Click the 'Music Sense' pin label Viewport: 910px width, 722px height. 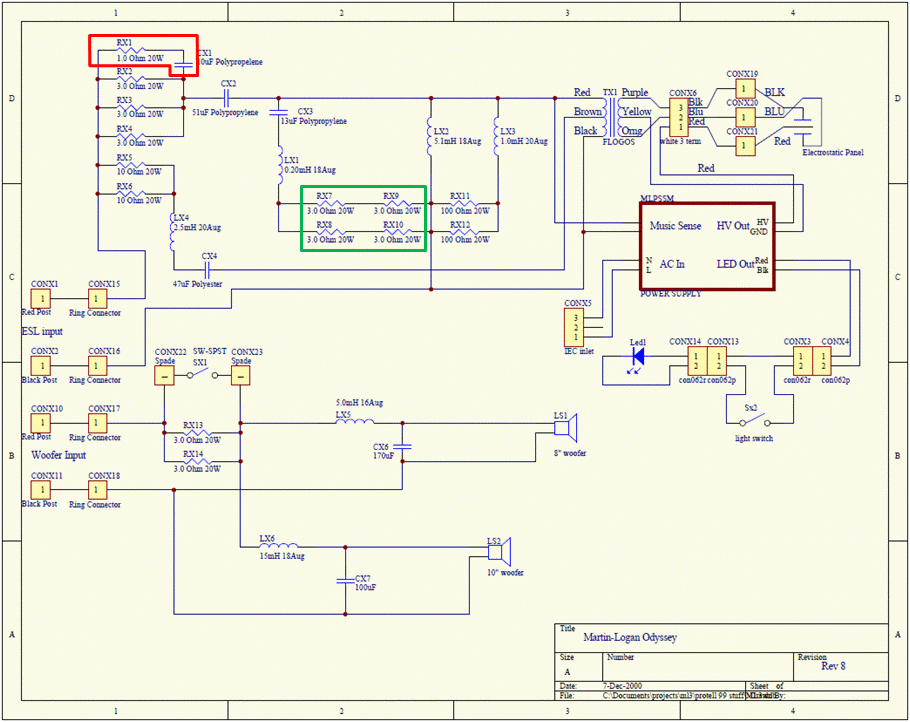point(675,226)
